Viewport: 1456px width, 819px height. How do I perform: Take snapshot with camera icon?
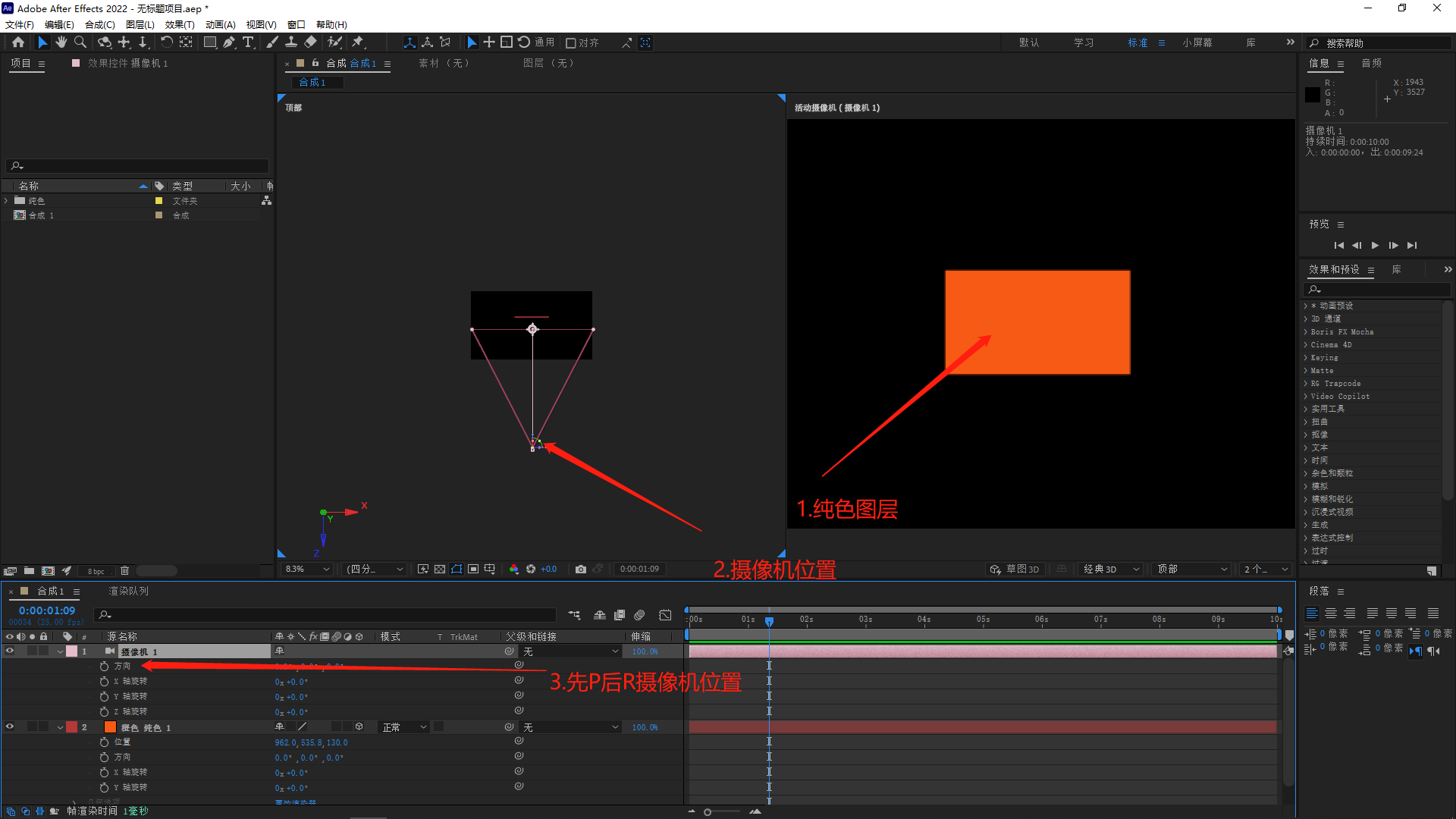pos(581,570)
